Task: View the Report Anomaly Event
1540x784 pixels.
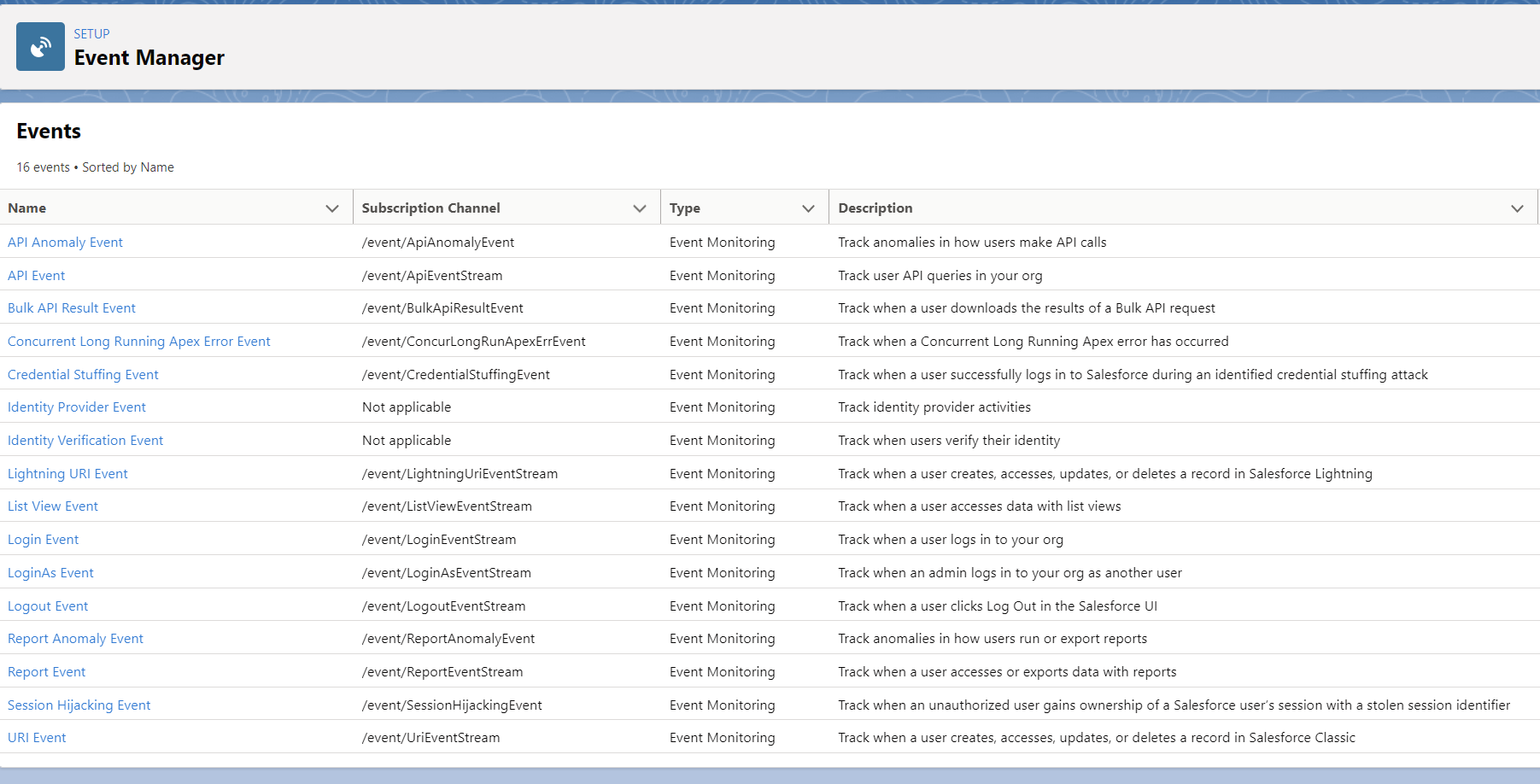Action: [75, 638]
